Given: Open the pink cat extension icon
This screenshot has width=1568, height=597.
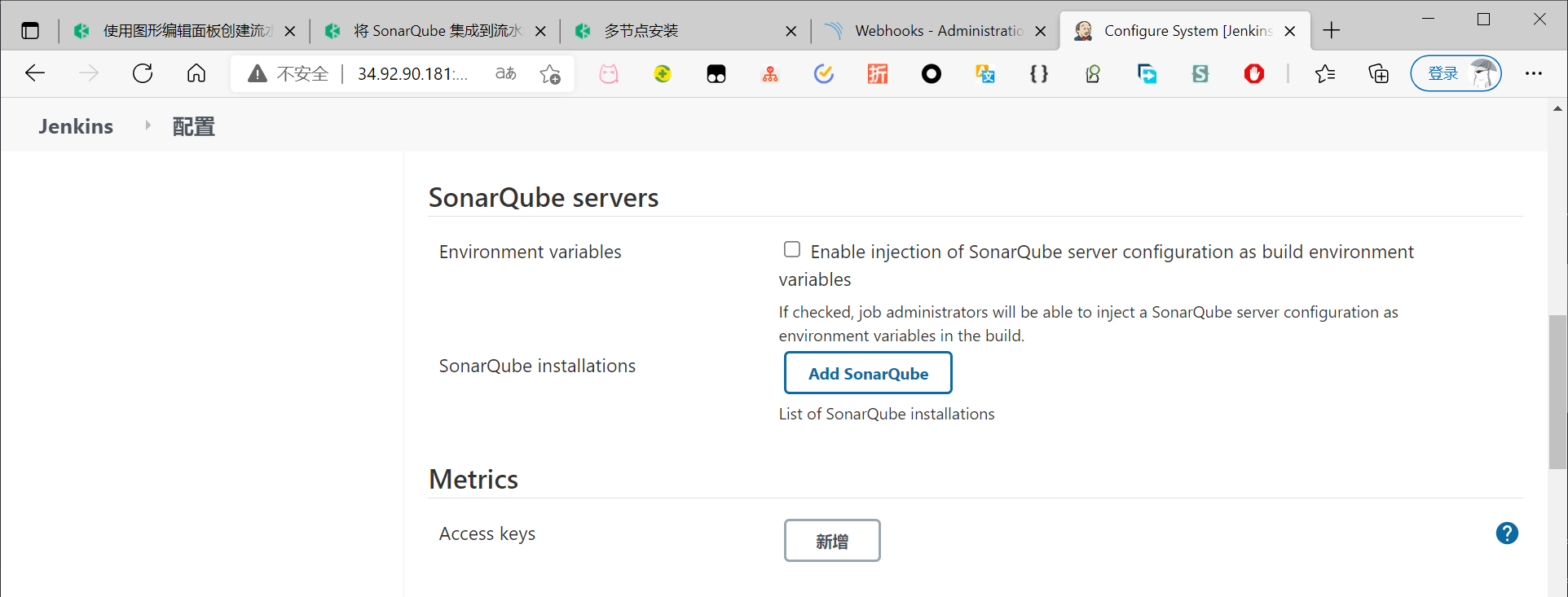Looking at the screenshot, I should click(x=609, y=74).
